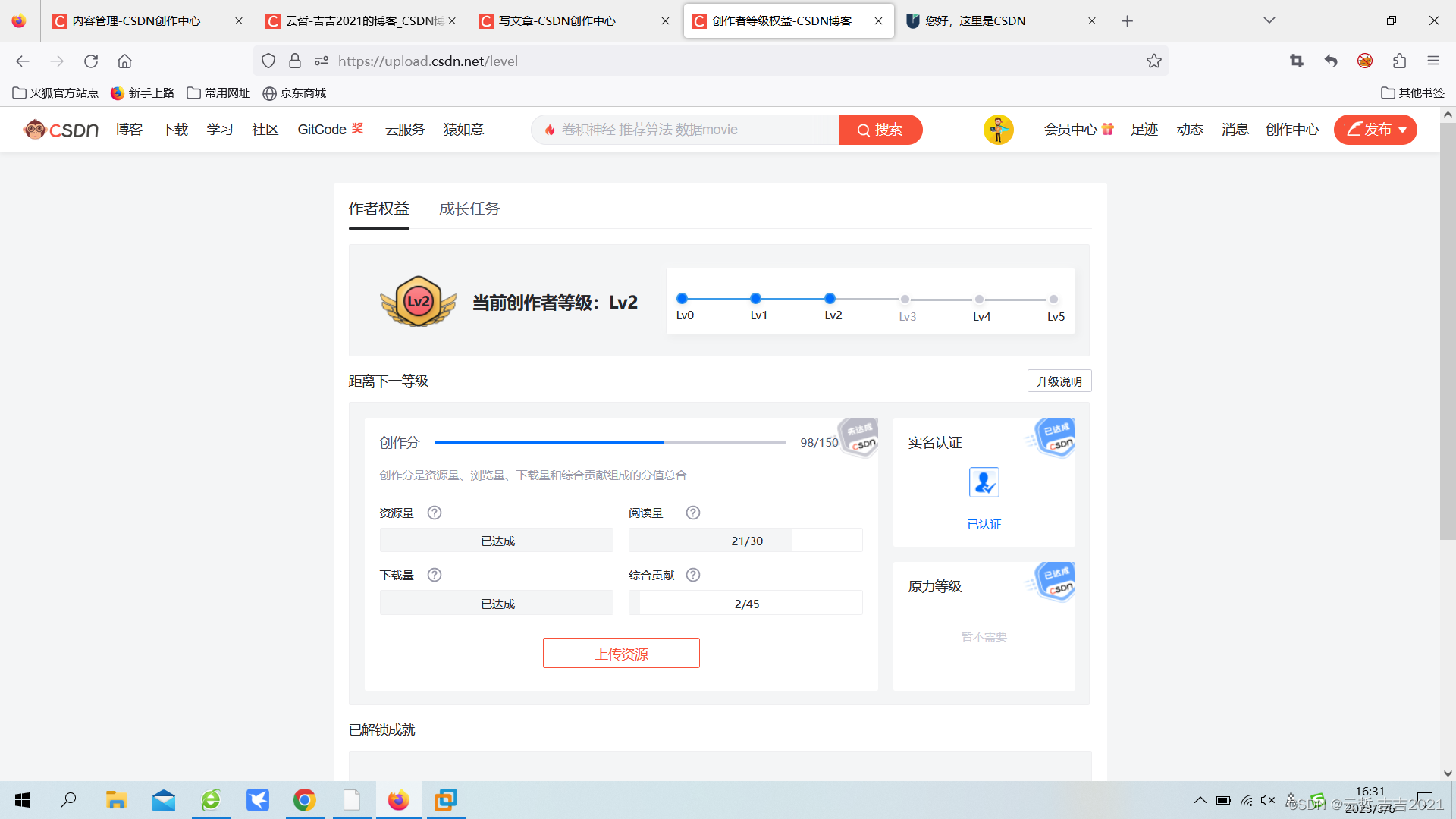Screen dimensions: 1456x819
Task: Click the page reload icon
Action: point(91,61)
